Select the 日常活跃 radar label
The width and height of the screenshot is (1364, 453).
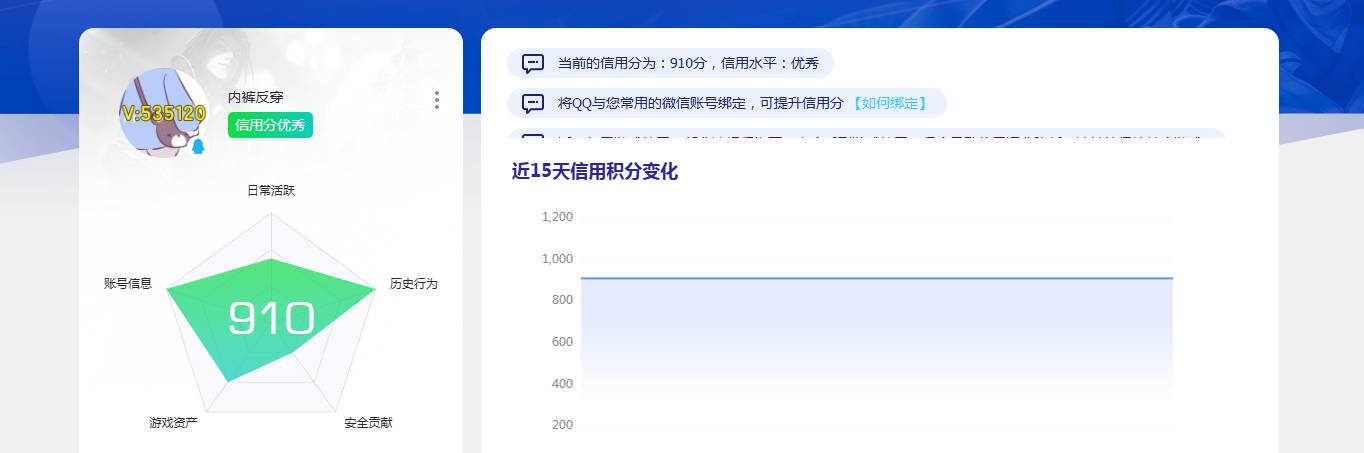tap(271, 190)
